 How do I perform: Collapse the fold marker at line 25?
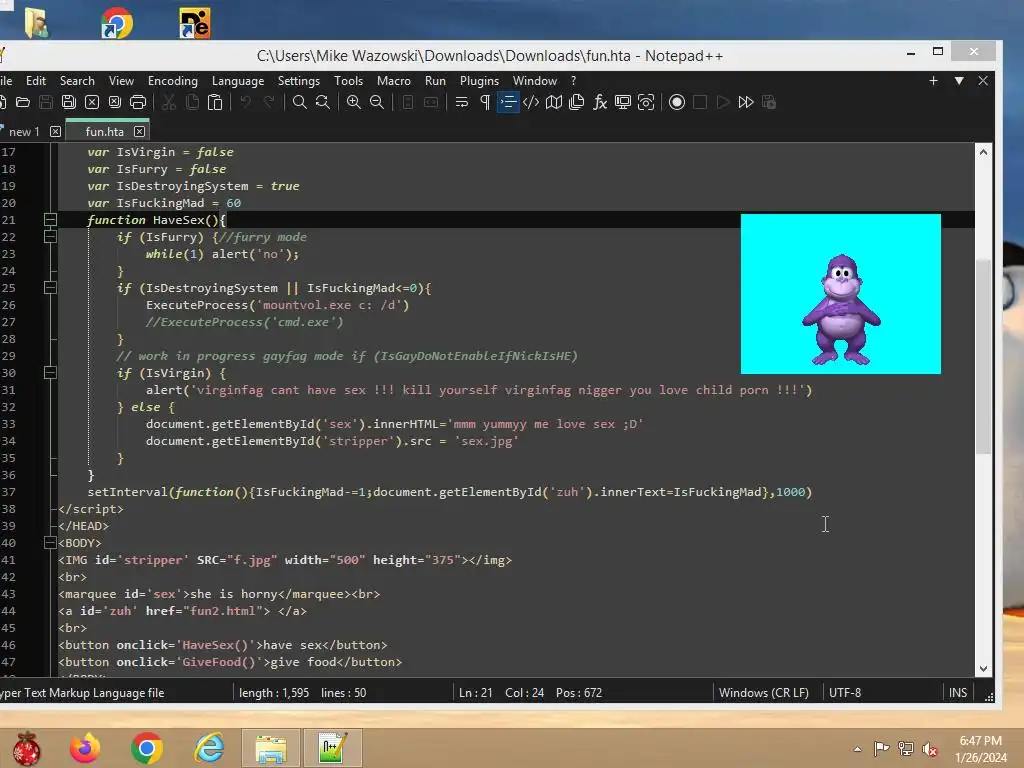tap(50, 288)
